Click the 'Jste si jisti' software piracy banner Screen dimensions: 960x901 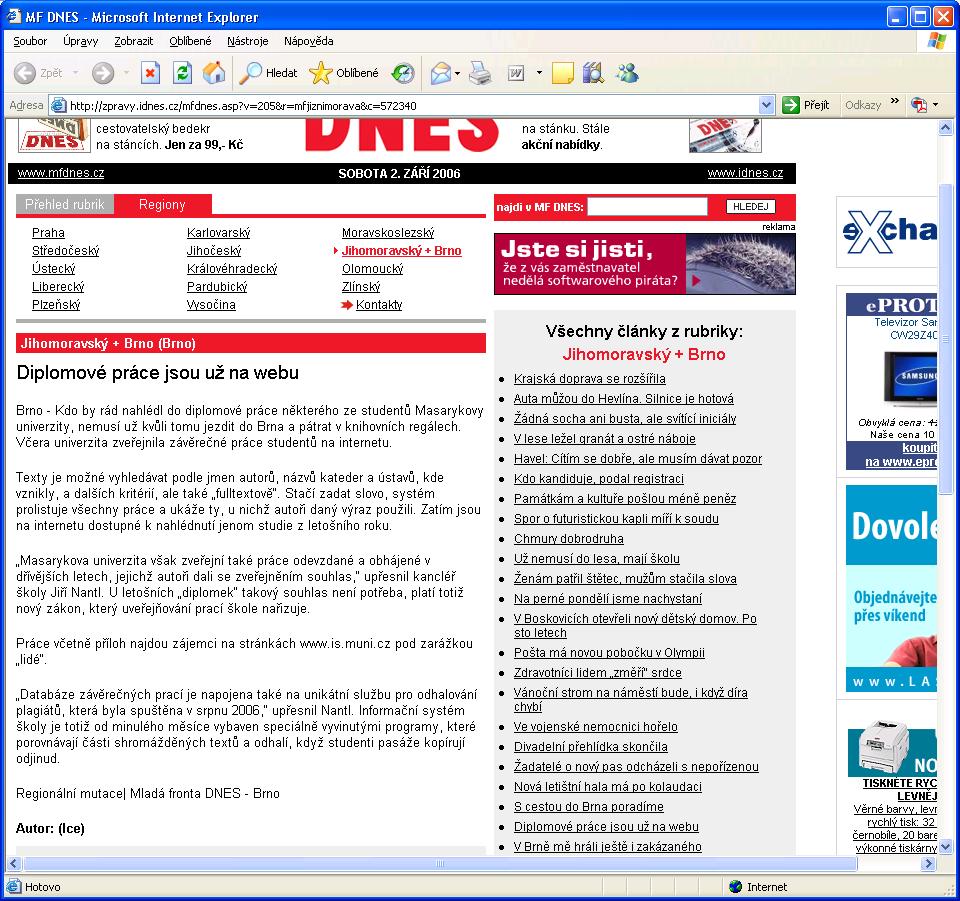[x=645, y=264]
